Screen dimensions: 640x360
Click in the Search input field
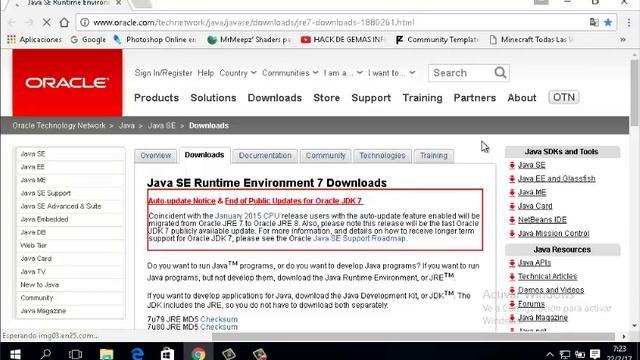click(460, 73)
